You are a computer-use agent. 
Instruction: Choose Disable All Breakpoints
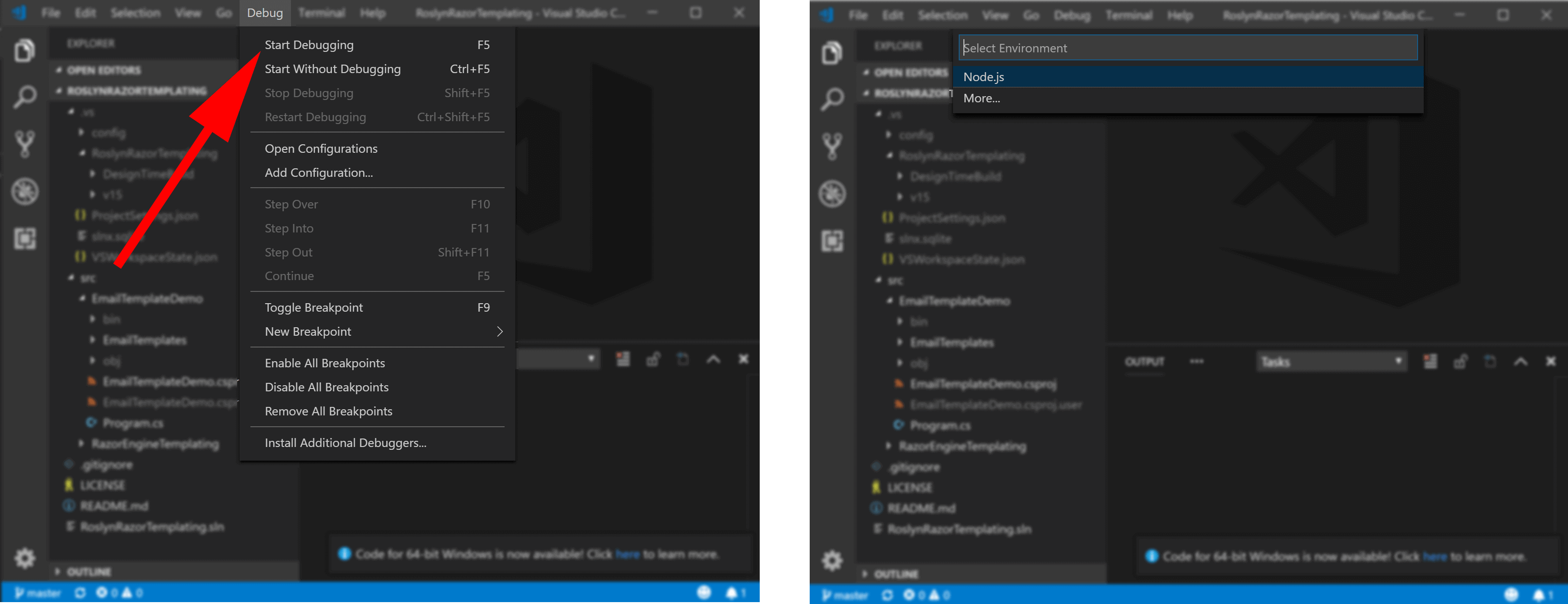377,387
